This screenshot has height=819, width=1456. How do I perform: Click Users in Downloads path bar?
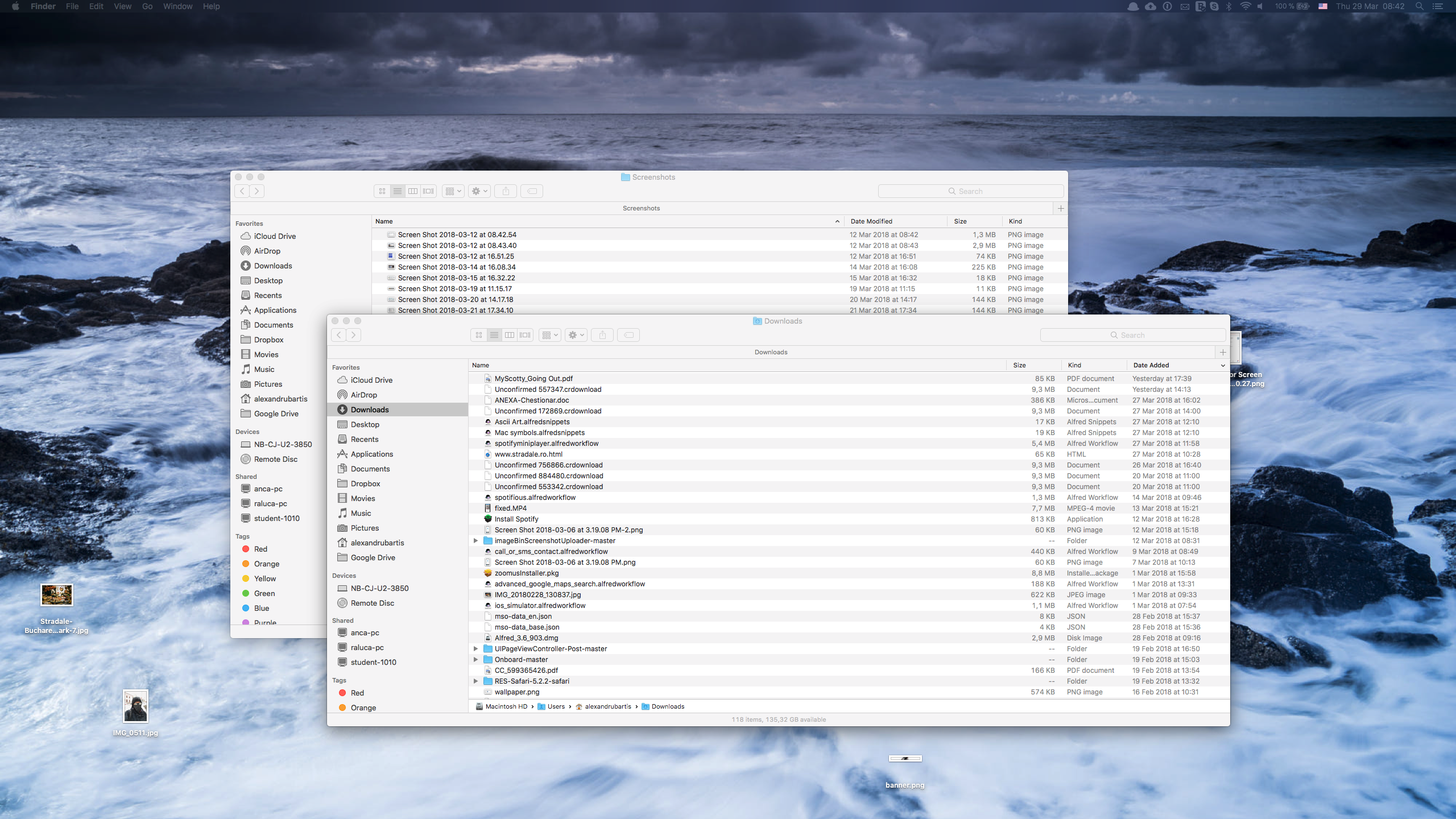(551, 706)
